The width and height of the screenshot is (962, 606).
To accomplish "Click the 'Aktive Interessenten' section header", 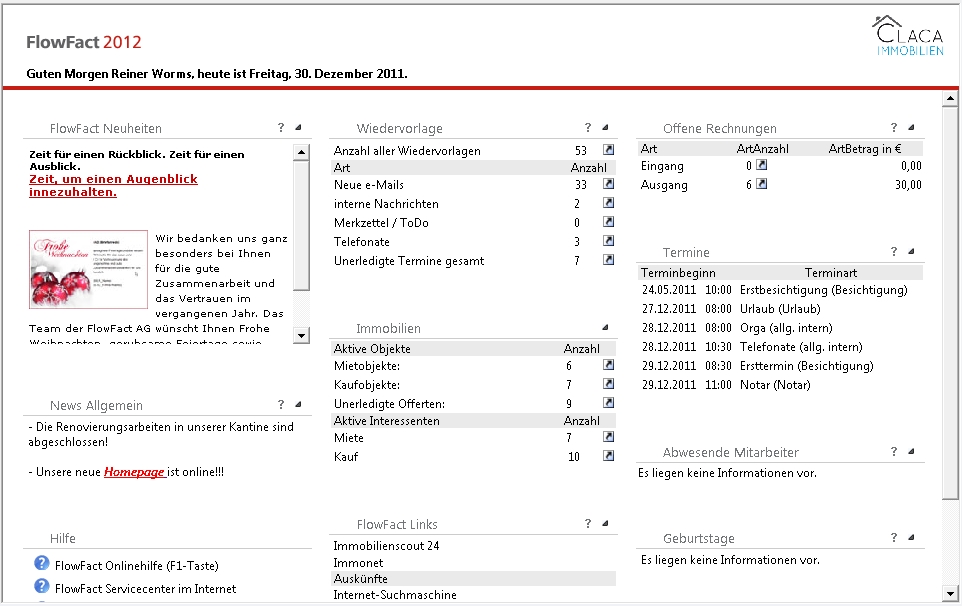I will pyautogui.click(x=387, y=421).
